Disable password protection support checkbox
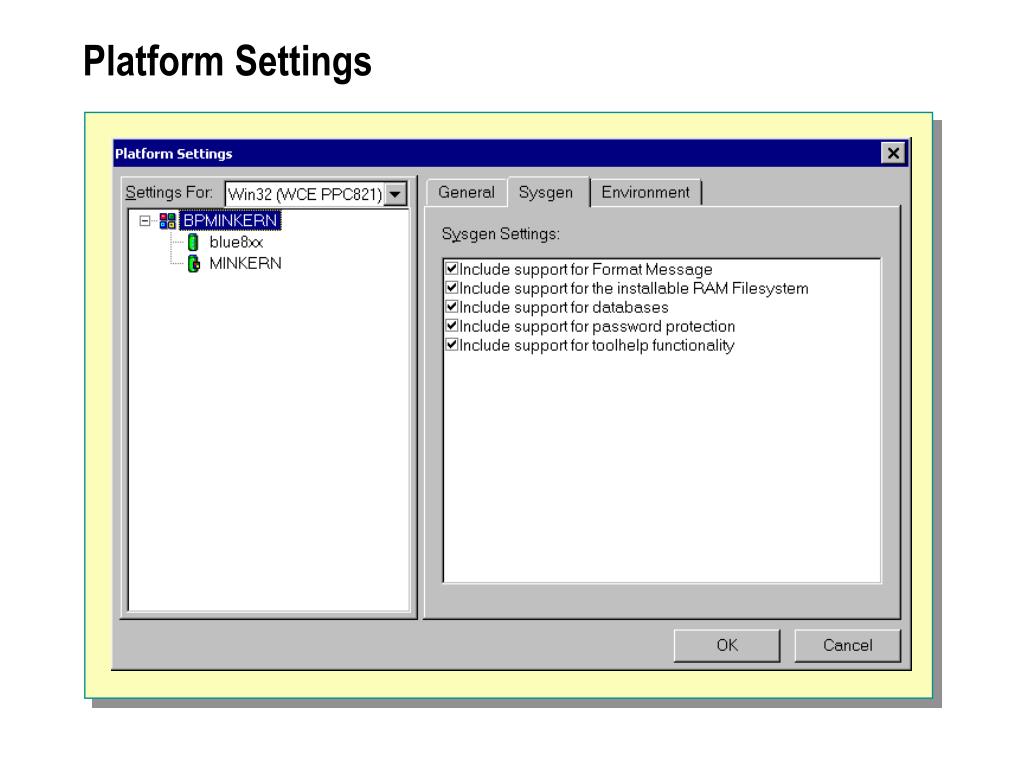 click(451, 325)
